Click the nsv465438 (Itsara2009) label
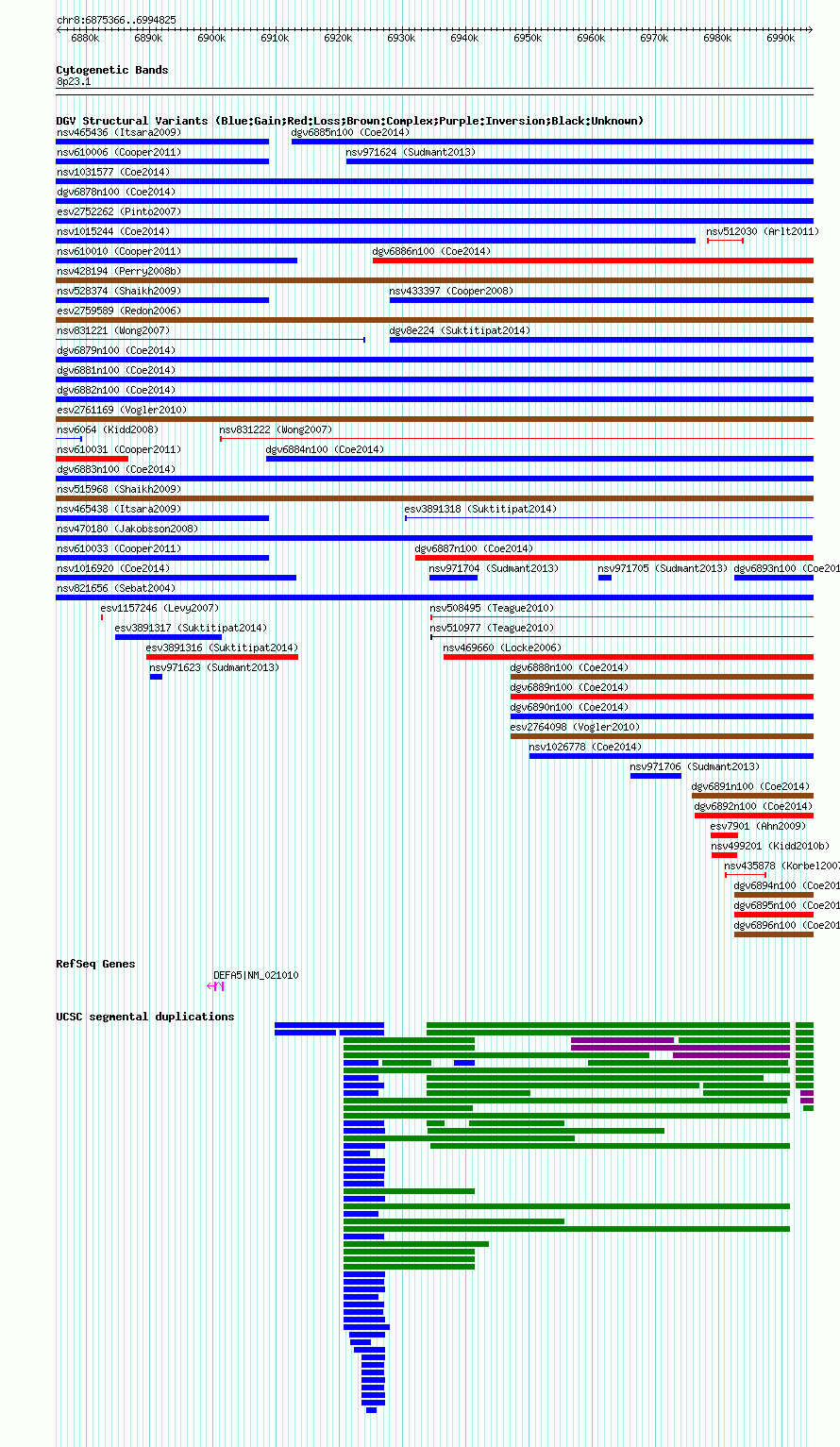 (119, 509)
